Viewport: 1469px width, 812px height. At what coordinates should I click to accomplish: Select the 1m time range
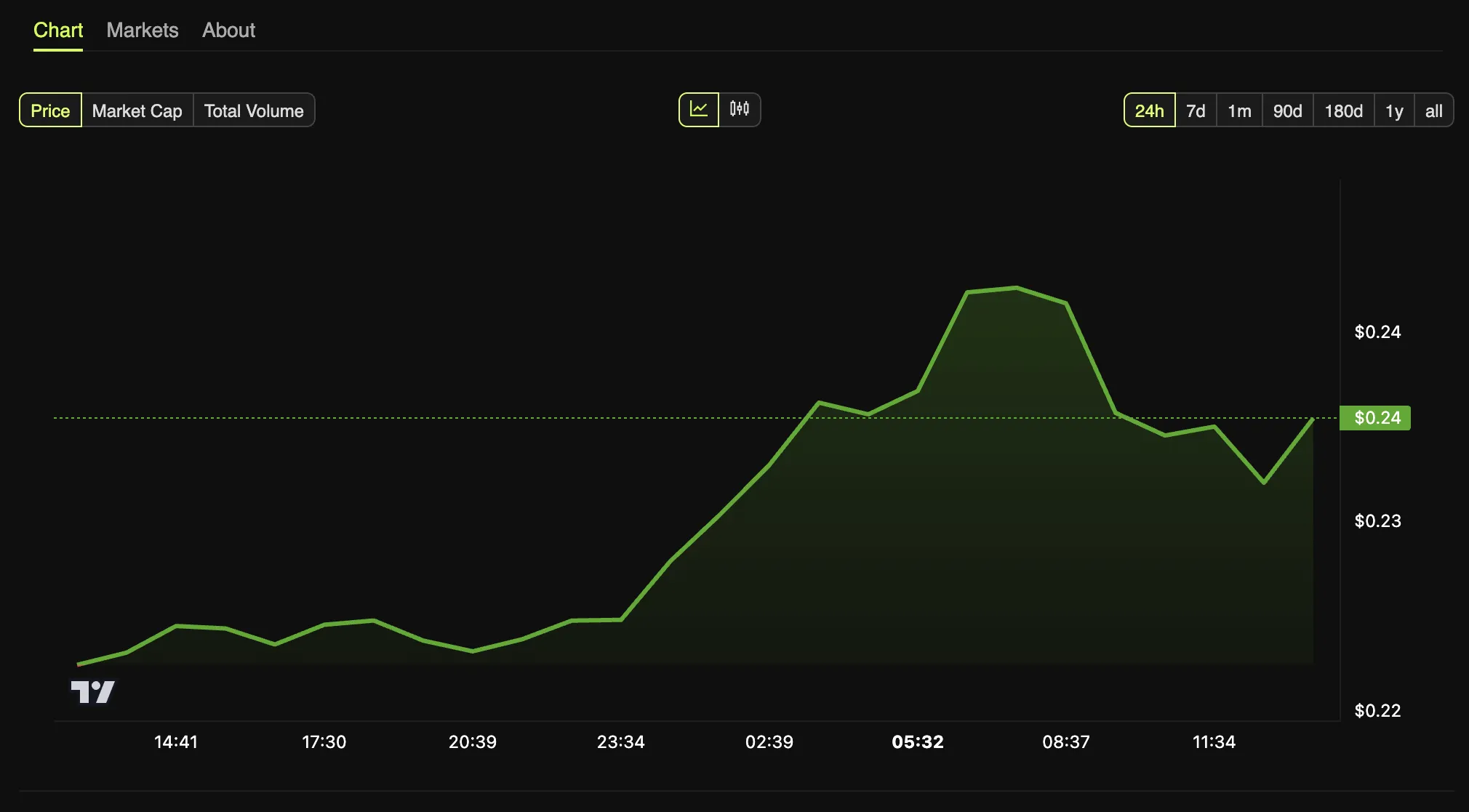pyautogui.click(x=1239, y=109)
